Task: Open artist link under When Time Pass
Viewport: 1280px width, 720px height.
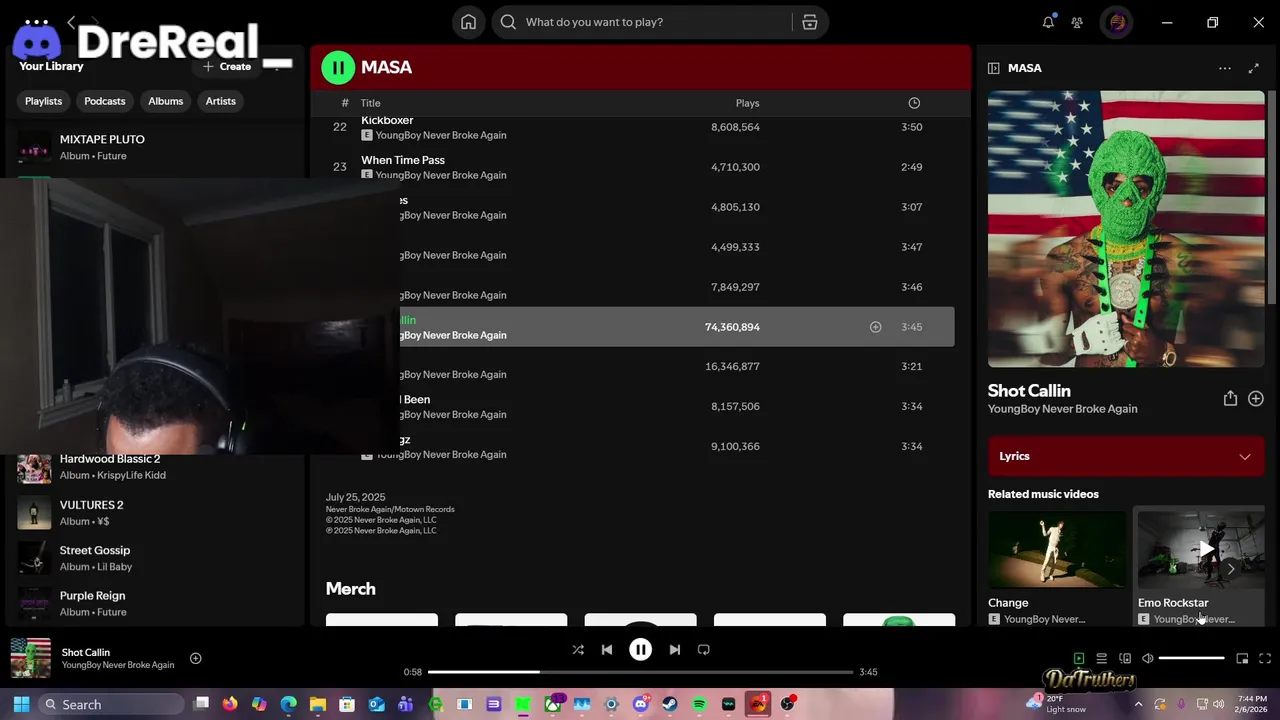Action: pos(441,175)
